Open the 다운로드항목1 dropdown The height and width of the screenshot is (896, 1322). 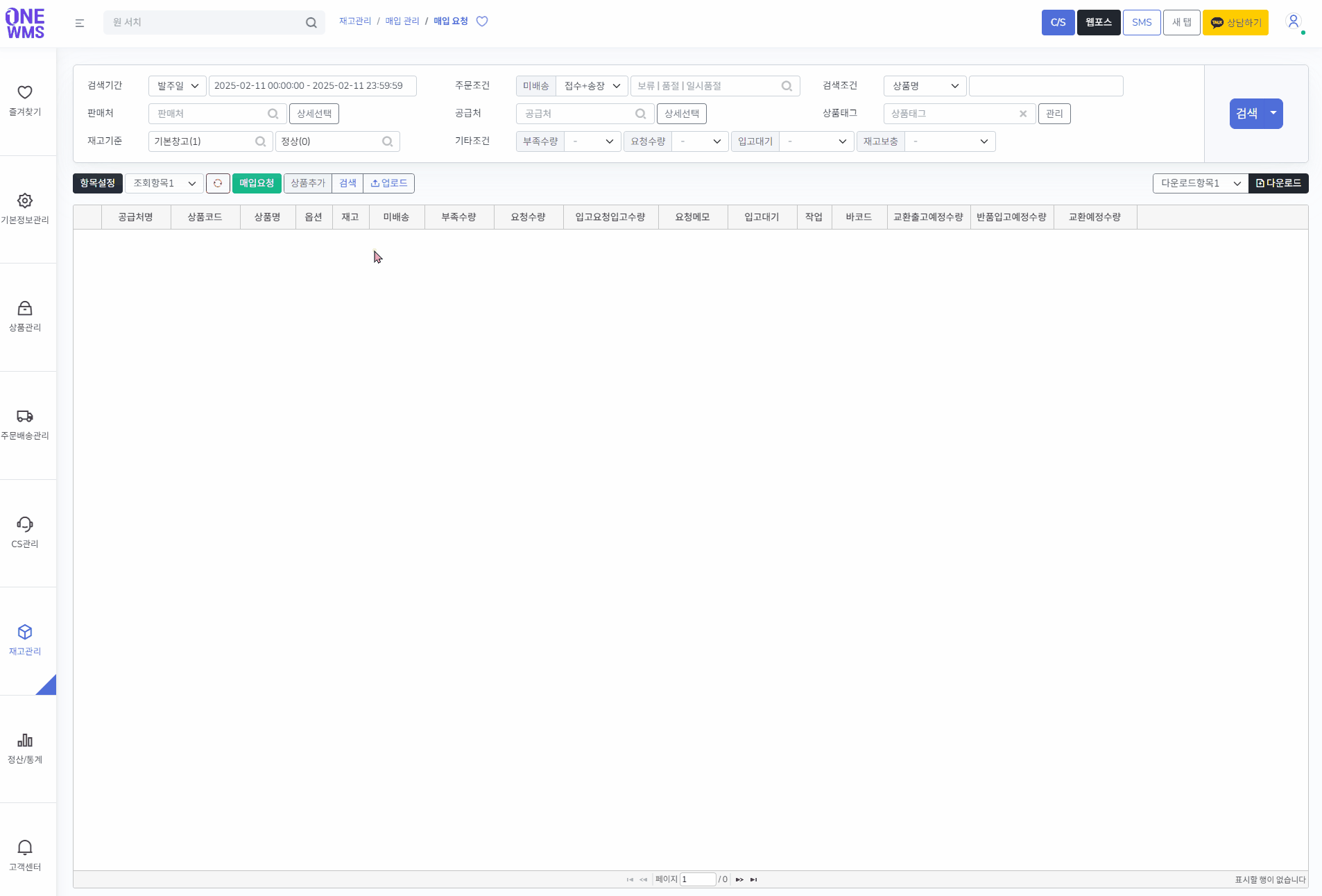point(1201,183)
